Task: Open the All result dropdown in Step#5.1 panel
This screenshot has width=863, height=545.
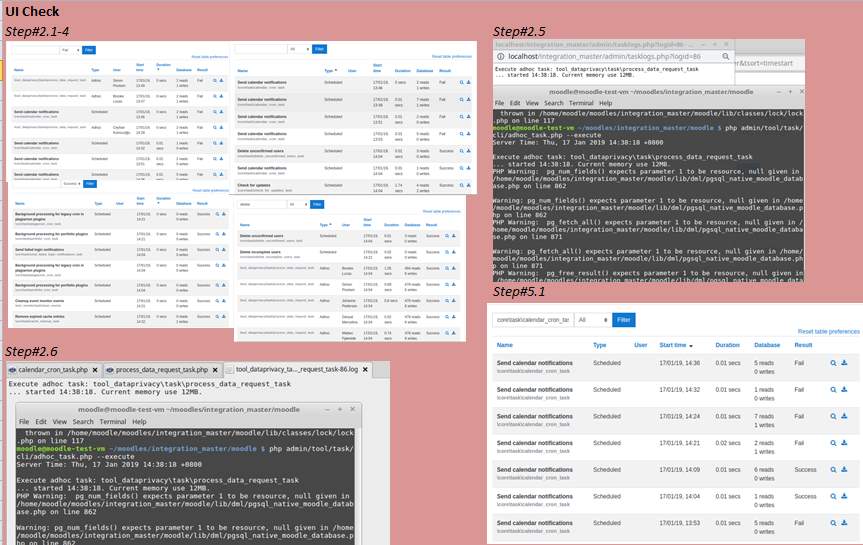Action: (x=593, y=320)
